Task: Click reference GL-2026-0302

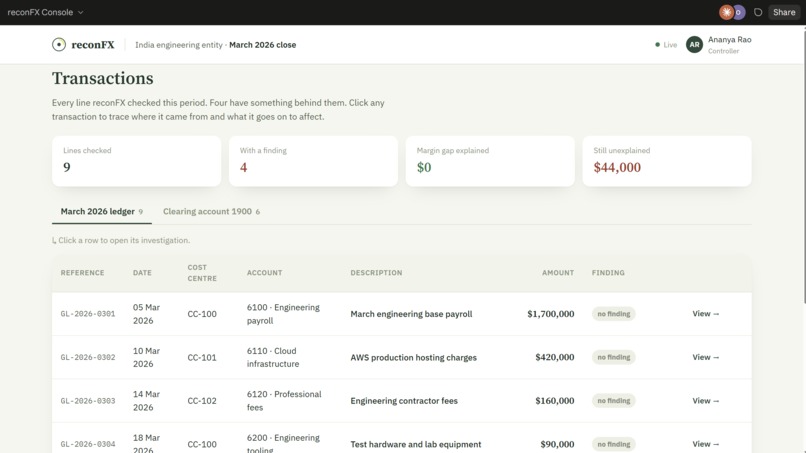Action: pos(88,357)
